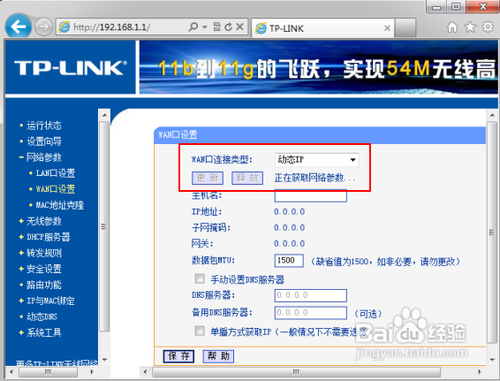Minimize the browser window
Screen dimensions: 500x381
coord(437,7)
